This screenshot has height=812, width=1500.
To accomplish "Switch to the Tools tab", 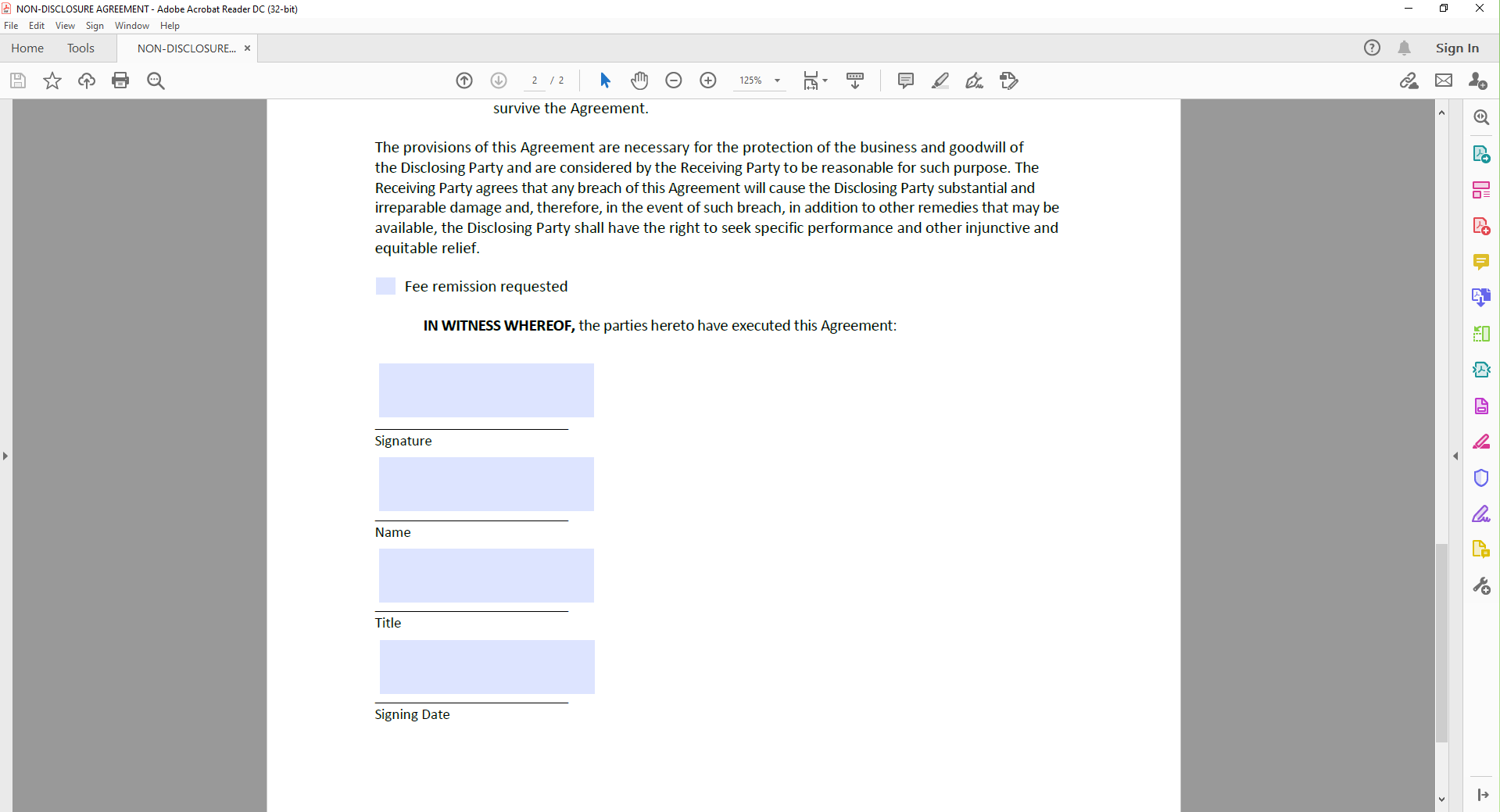I will [81, 48].
